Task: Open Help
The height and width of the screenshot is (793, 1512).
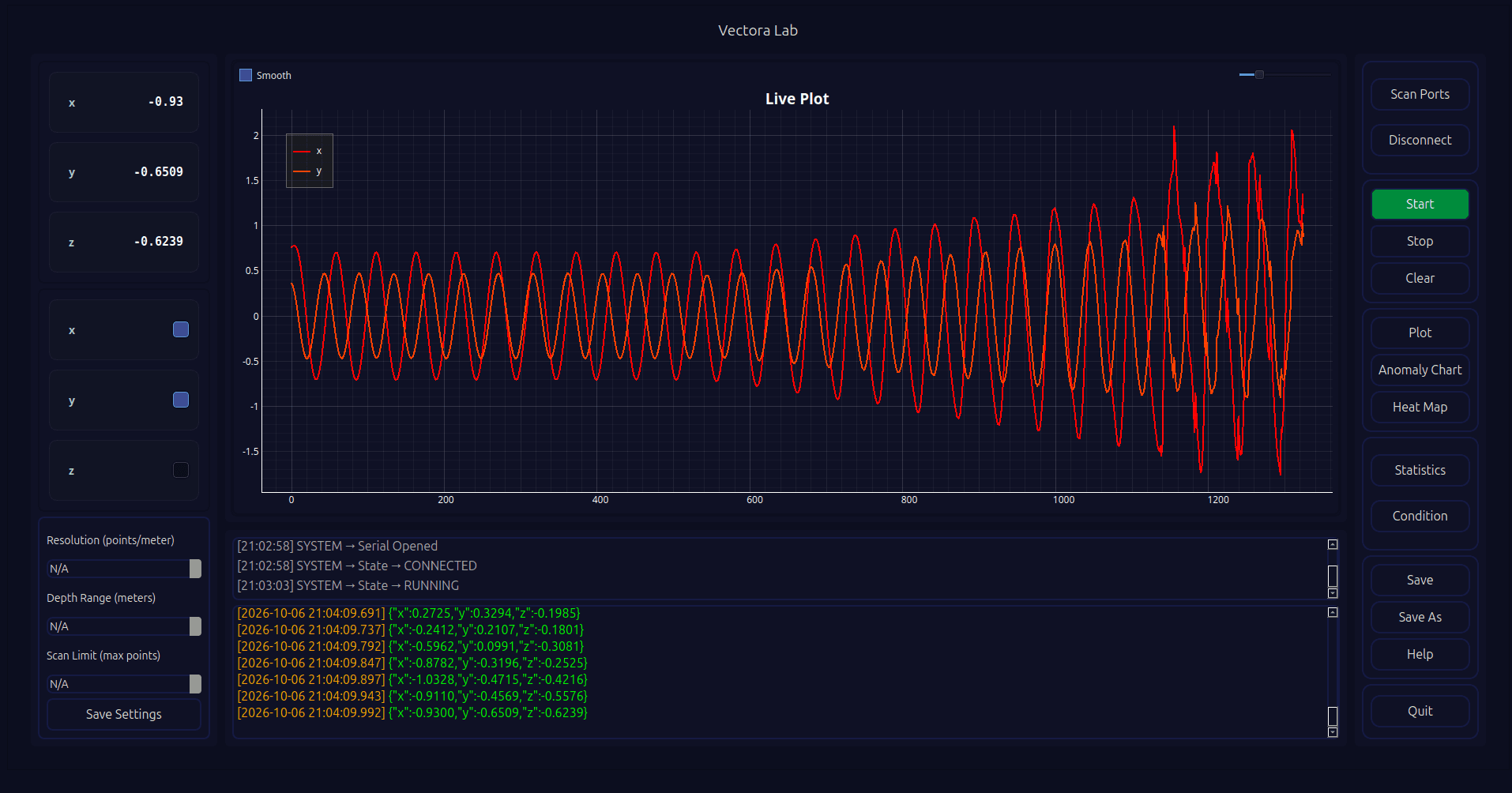Action: [x=1420, y=654]
